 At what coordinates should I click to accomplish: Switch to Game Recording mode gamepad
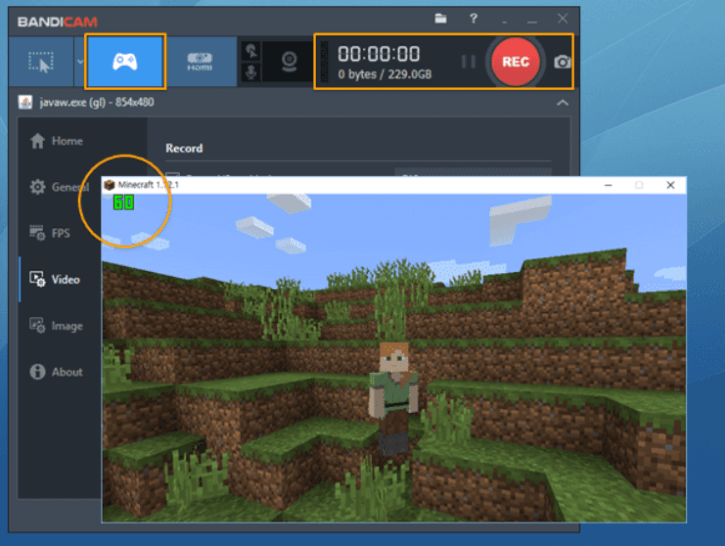(x=125, y=61)
